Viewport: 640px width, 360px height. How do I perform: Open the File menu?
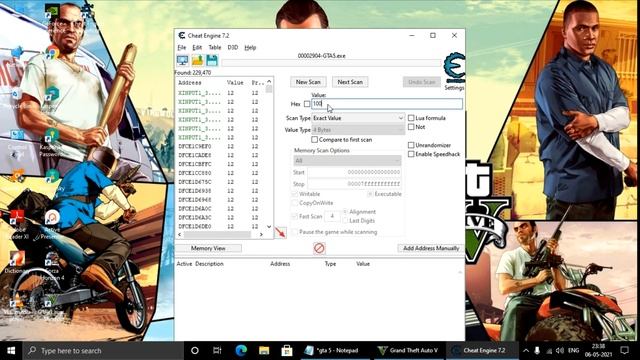(x=182, y=47)
